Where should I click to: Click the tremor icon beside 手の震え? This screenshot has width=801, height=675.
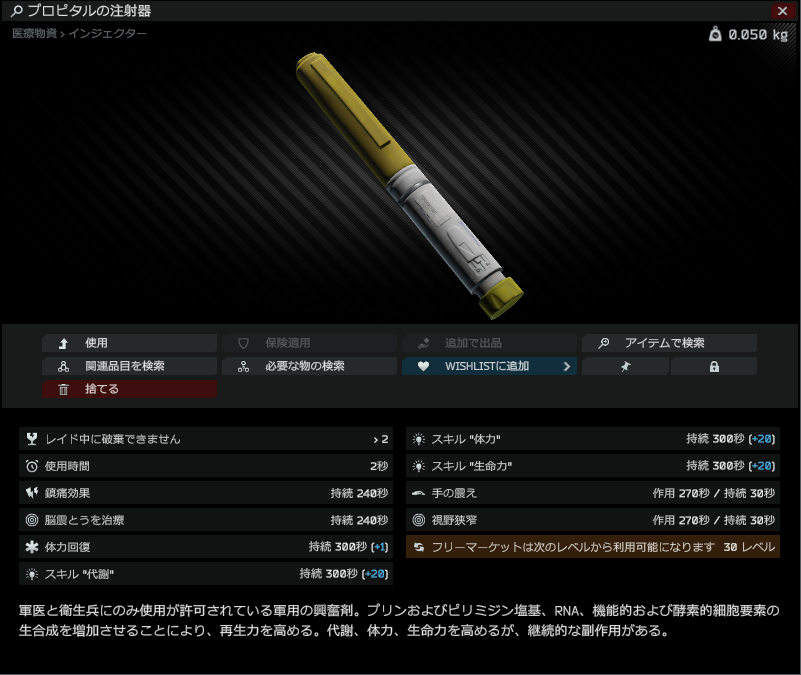tap(418, 493)
